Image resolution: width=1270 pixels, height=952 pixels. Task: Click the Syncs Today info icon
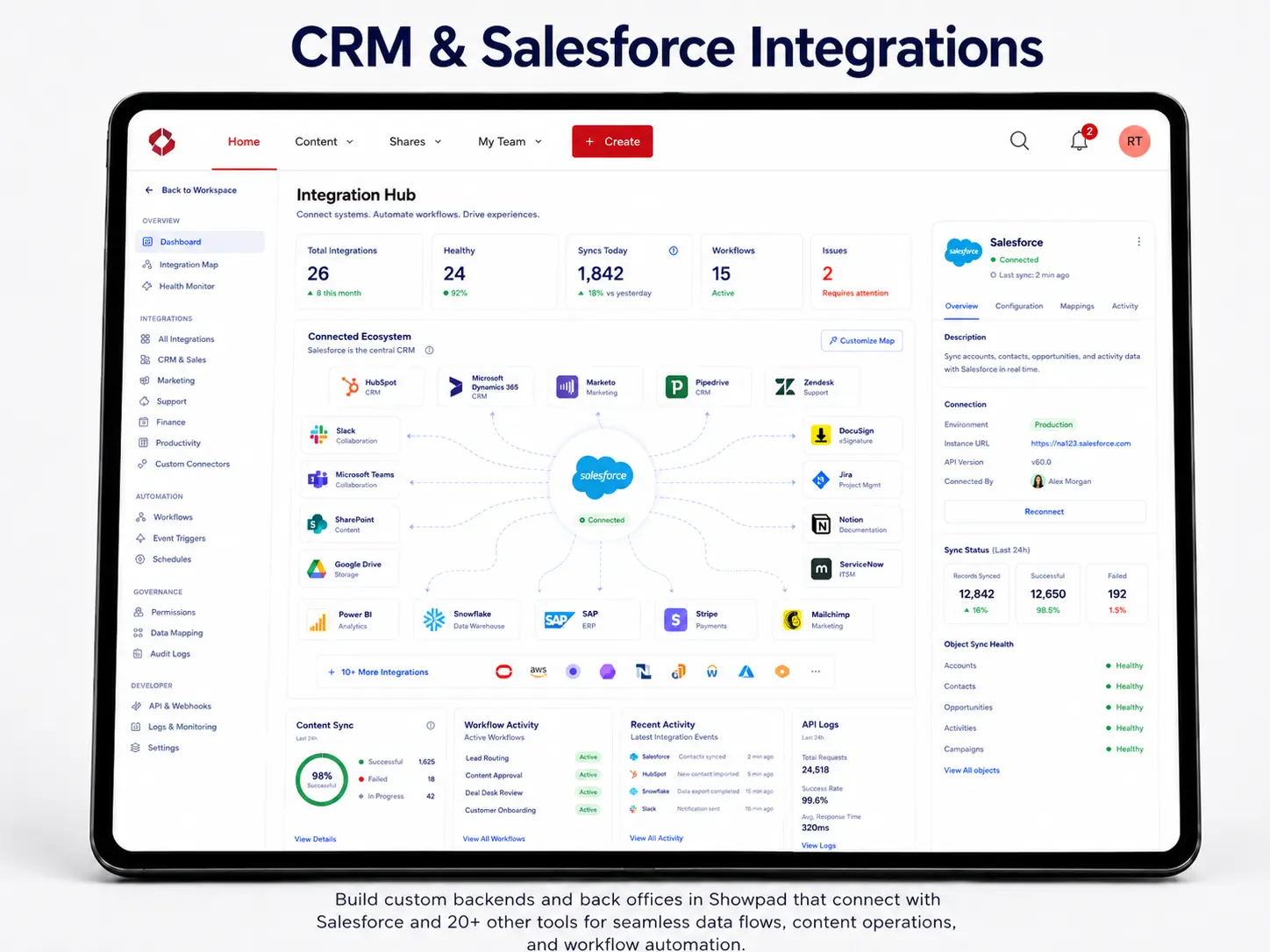pos(674,251)
